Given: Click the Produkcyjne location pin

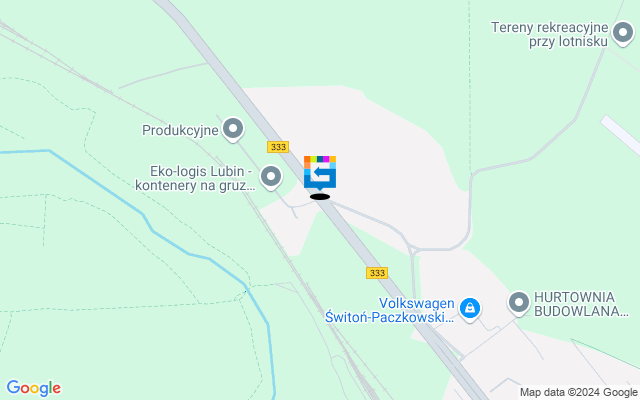Looking at the screenshot, I should [x=233, y=129].
